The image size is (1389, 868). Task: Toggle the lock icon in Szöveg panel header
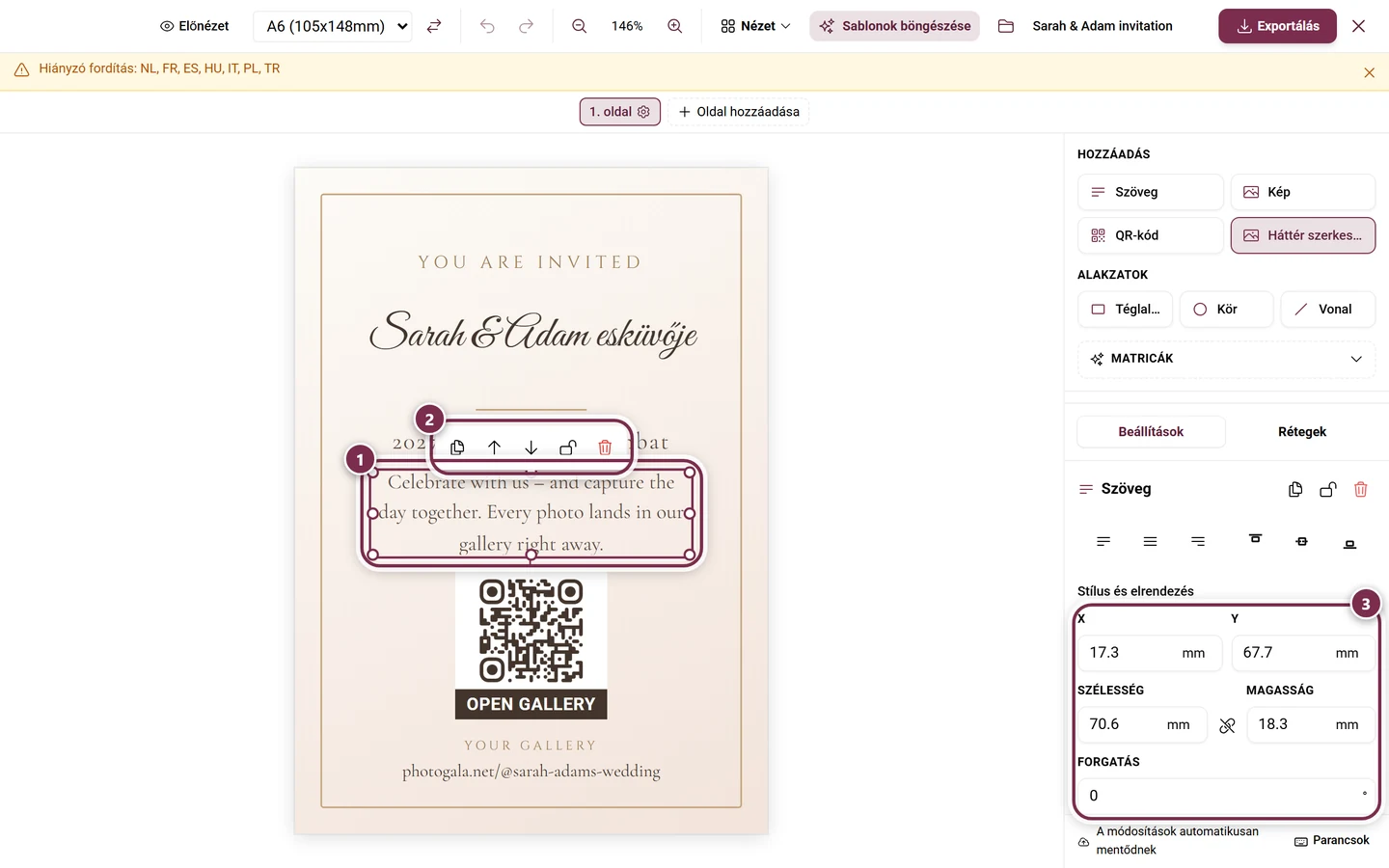click(x=1328, y=489)
